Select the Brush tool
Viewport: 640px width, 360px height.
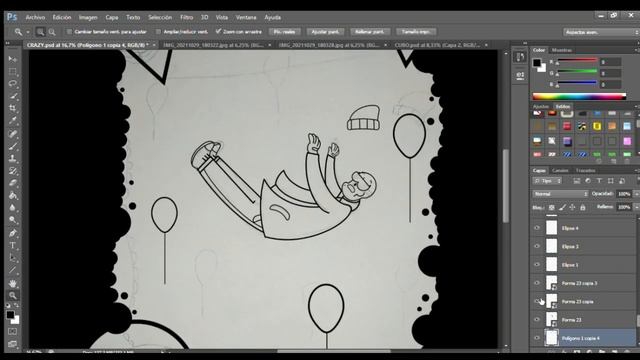13,146
